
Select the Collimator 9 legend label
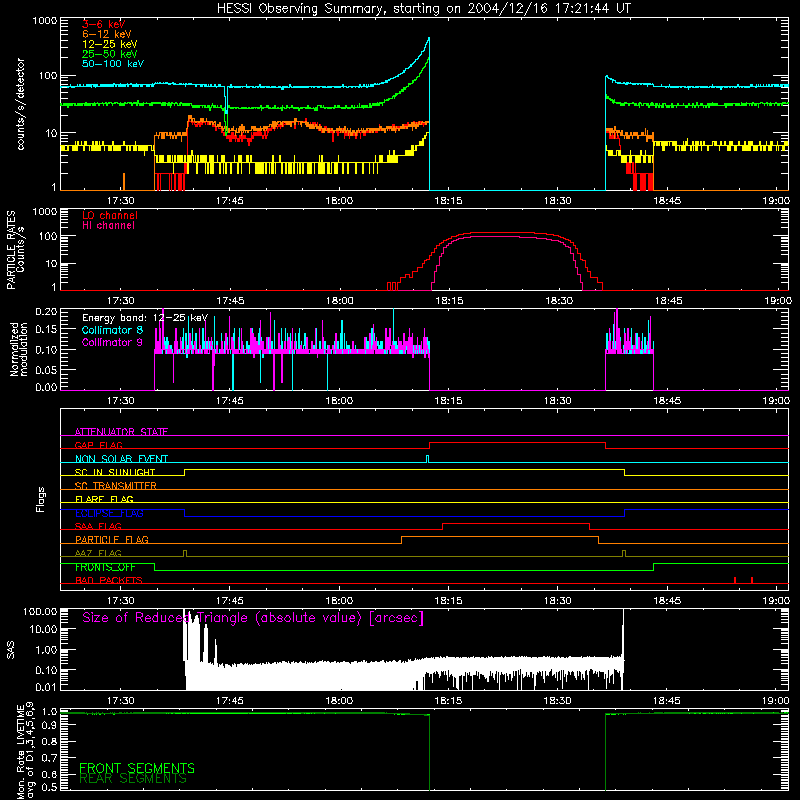[112, 342]
